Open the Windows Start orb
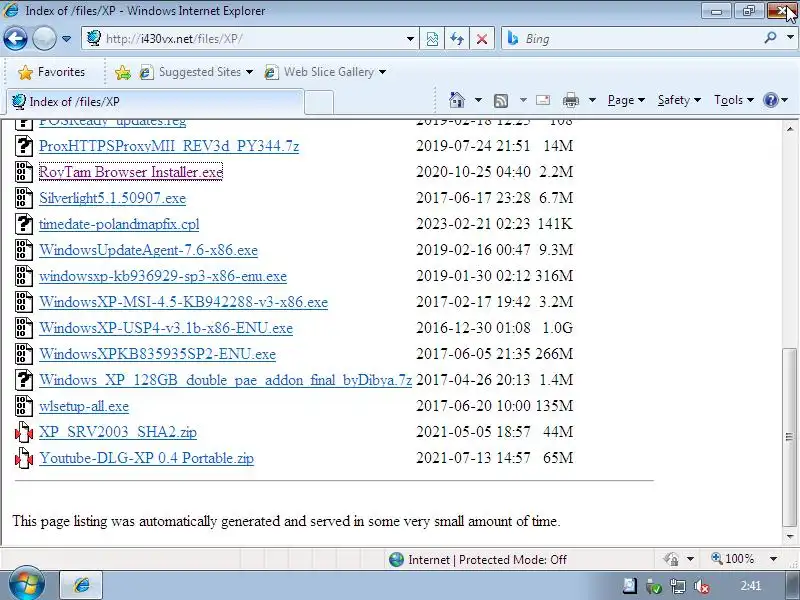 [27, 583]
